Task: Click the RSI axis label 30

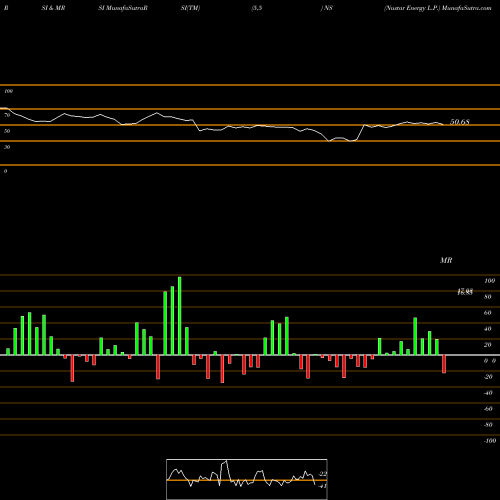Action: (x=7, y=147)
